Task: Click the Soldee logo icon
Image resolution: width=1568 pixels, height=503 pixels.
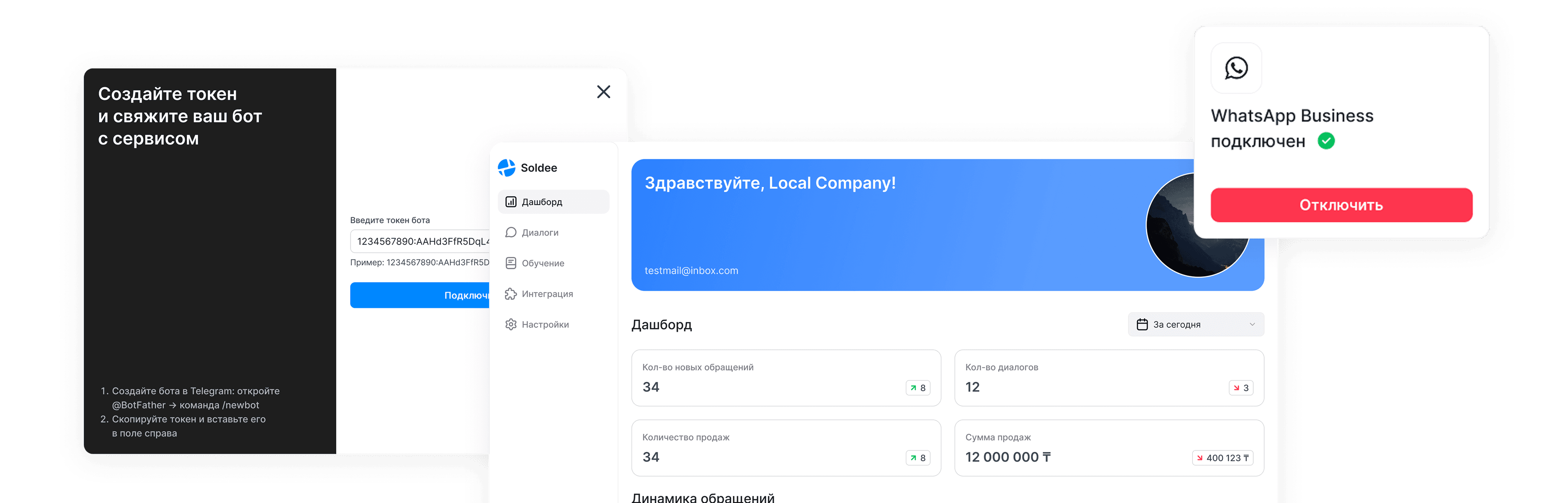Action: (x=506, y=168)
